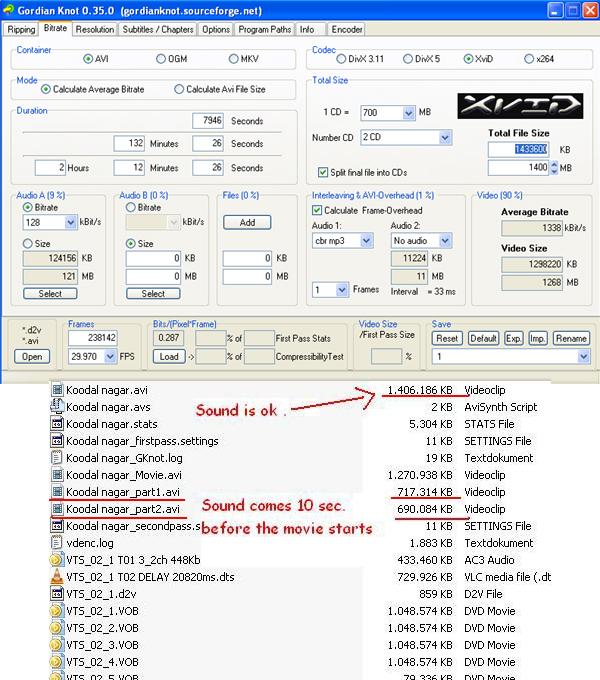Switch to the Encoder tab
The width and height of the screenshot is (600, 680).
347,29
